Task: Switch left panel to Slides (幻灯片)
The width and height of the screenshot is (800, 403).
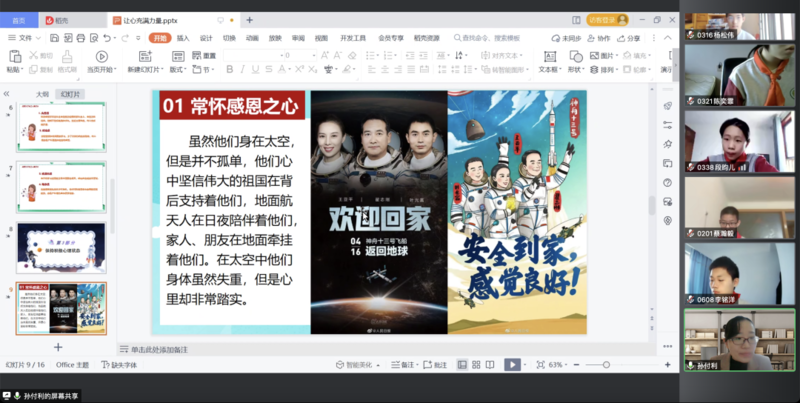Action: pyautogui.click(x=70, y=94)
